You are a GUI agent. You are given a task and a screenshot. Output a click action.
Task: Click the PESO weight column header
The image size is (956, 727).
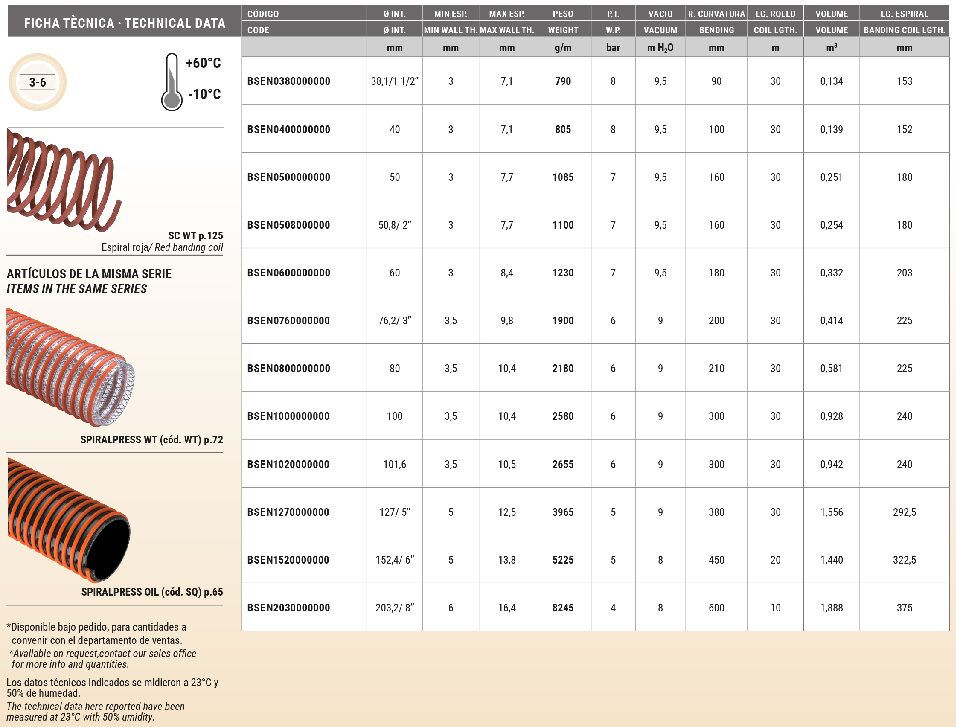click(x=563, y=15)
